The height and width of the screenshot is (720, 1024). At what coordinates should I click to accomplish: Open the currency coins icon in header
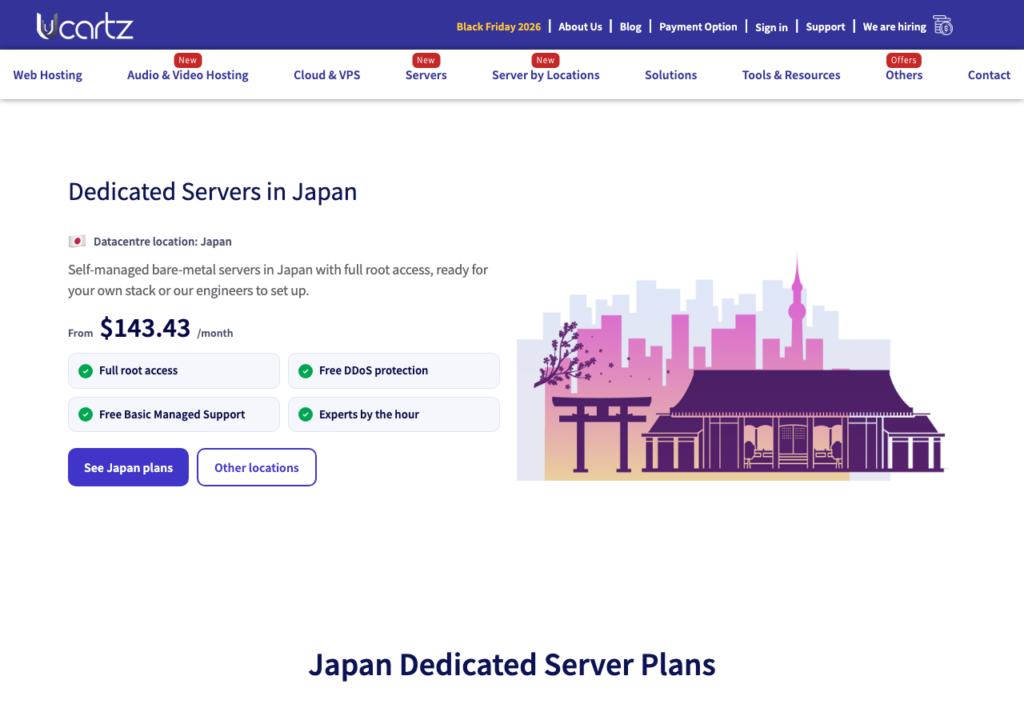point(942,26)
